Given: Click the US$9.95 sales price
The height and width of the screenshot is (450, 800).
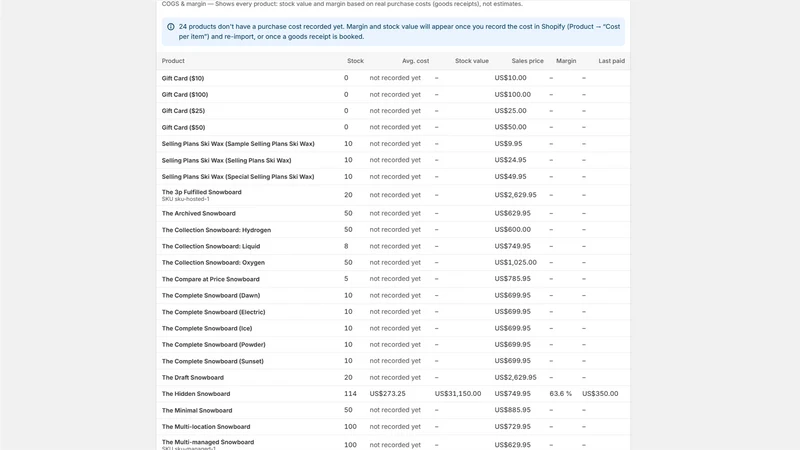Looking at the screenshot, I should tap(508, 144).
